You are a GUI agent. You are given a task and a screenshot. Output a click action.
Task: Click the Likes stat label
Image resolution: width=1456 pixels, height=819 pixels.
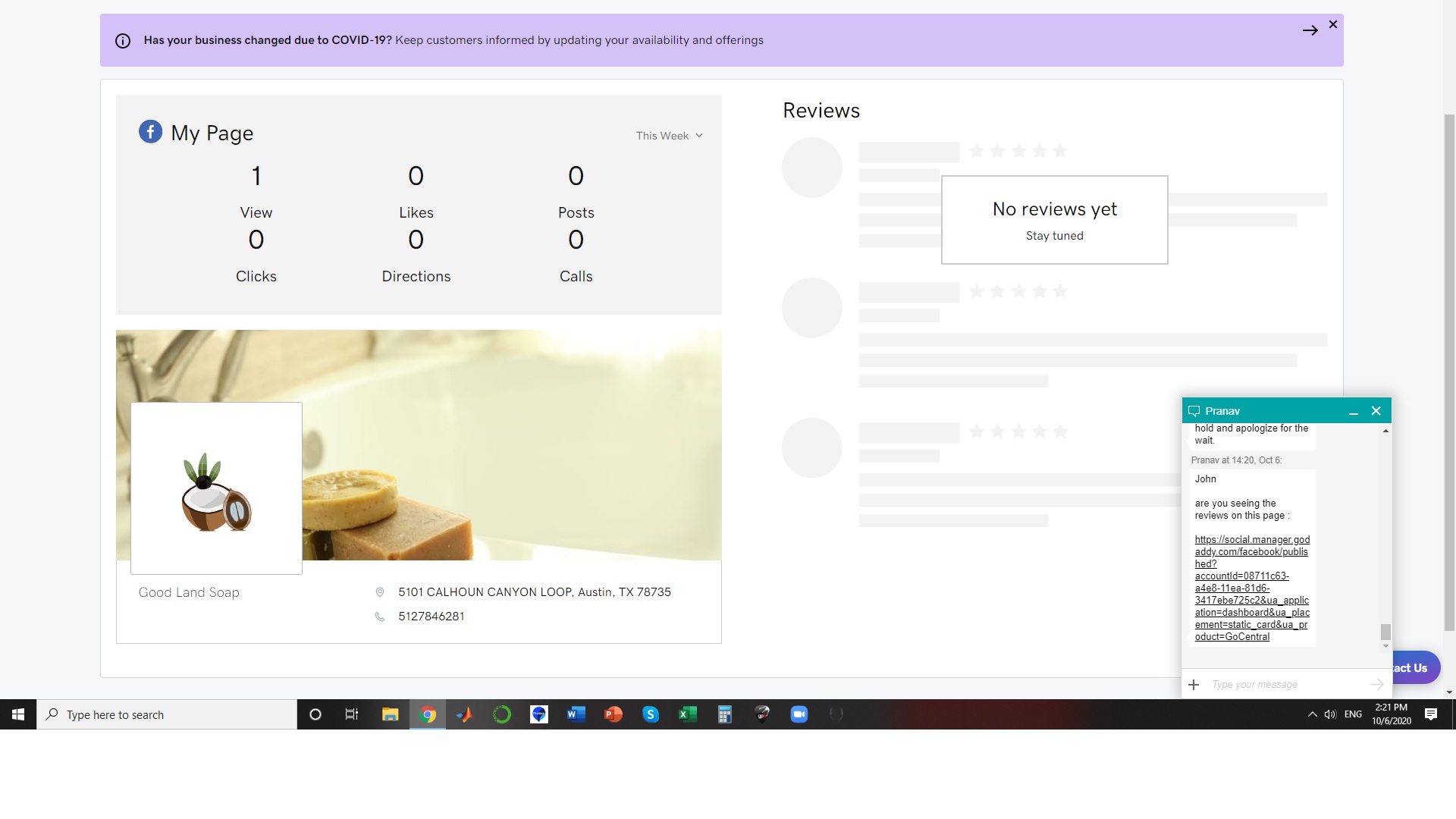point(416,213)
